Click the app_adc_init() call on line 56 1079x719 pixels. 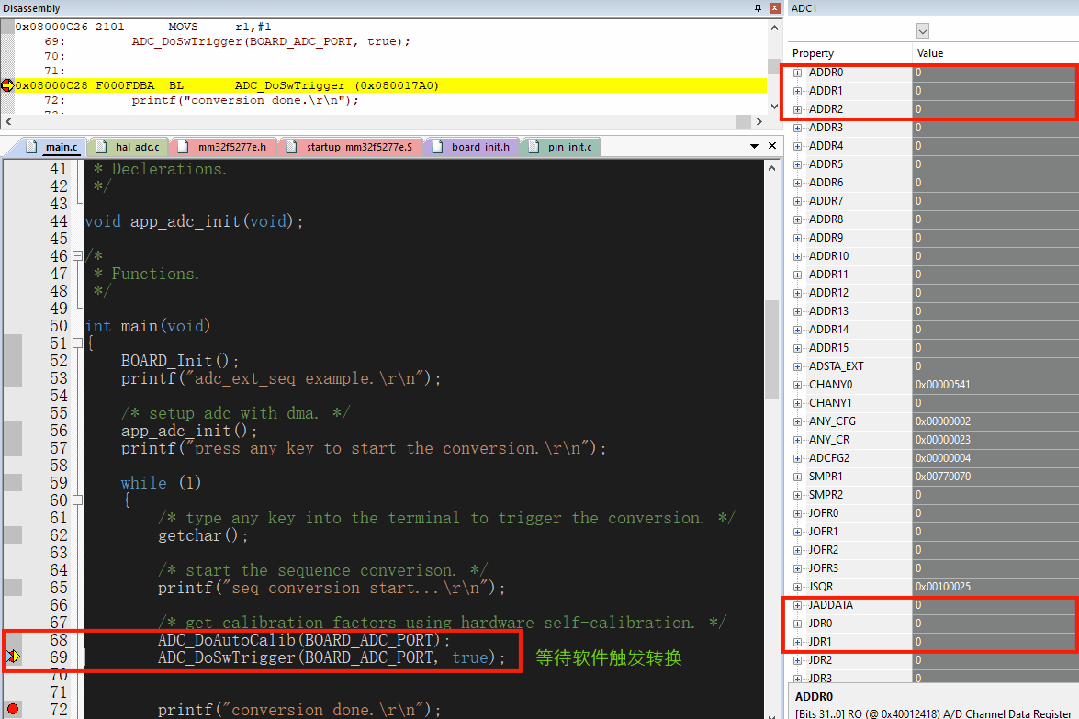coord(189,431)
